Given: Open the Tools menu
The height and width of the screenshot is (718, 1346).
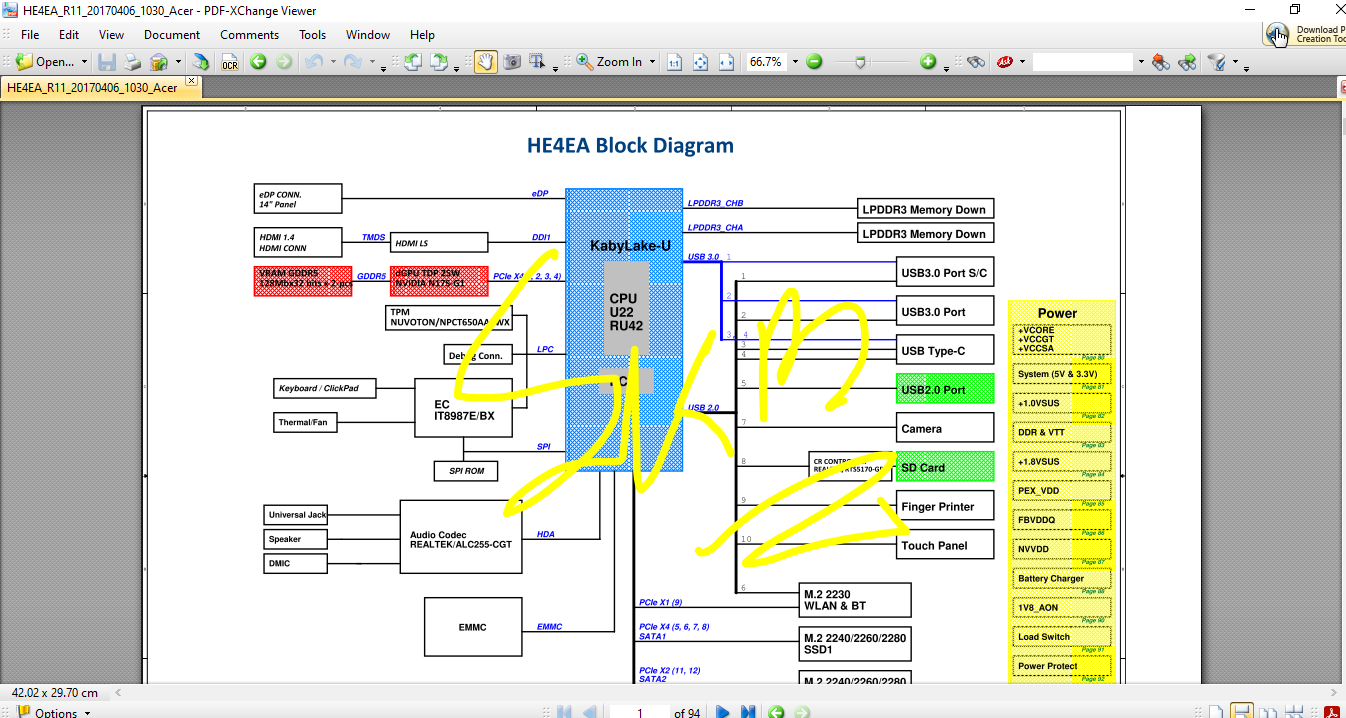Looking at the screenshot, I should [312, 35].
